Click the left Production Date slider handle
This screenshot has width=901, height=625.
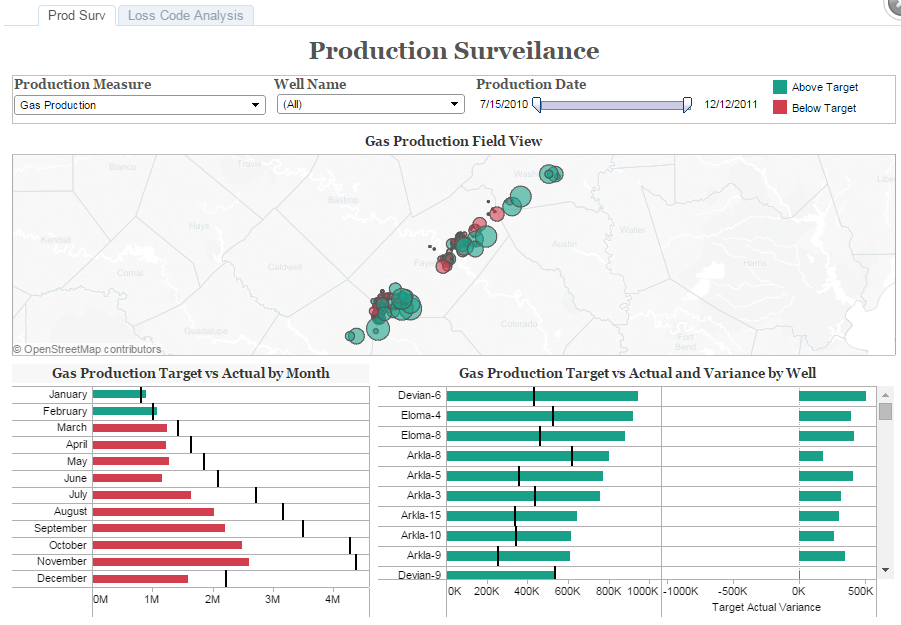(x=536, y=104)
